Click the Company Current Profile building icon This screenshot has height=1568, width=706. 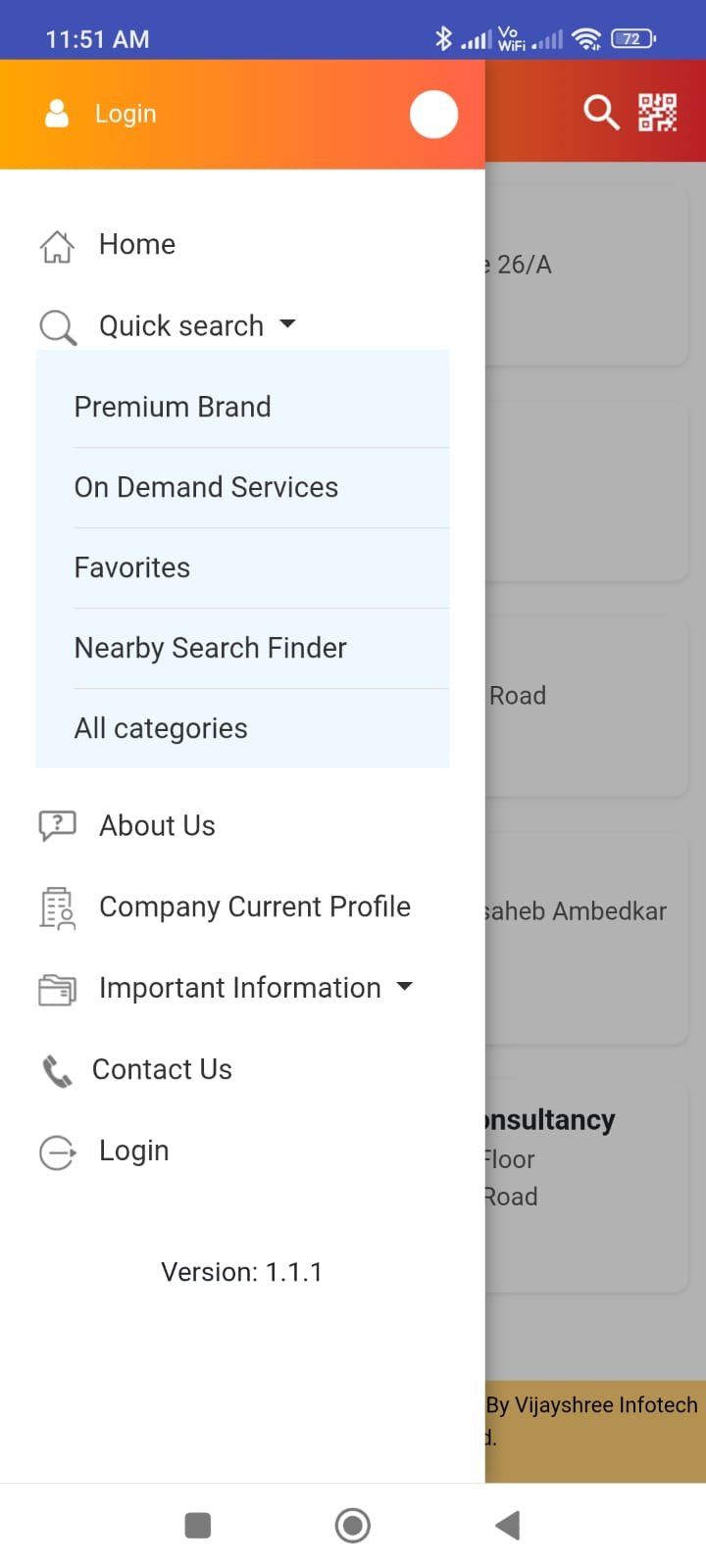pos(57,907)
